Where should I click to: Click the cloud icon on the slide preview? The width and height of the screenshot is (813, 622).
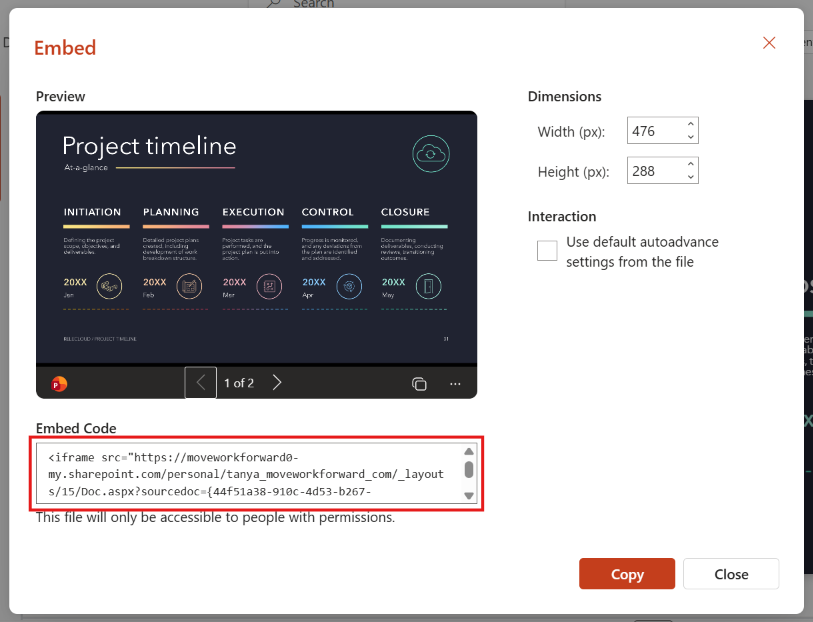(431, 153)
